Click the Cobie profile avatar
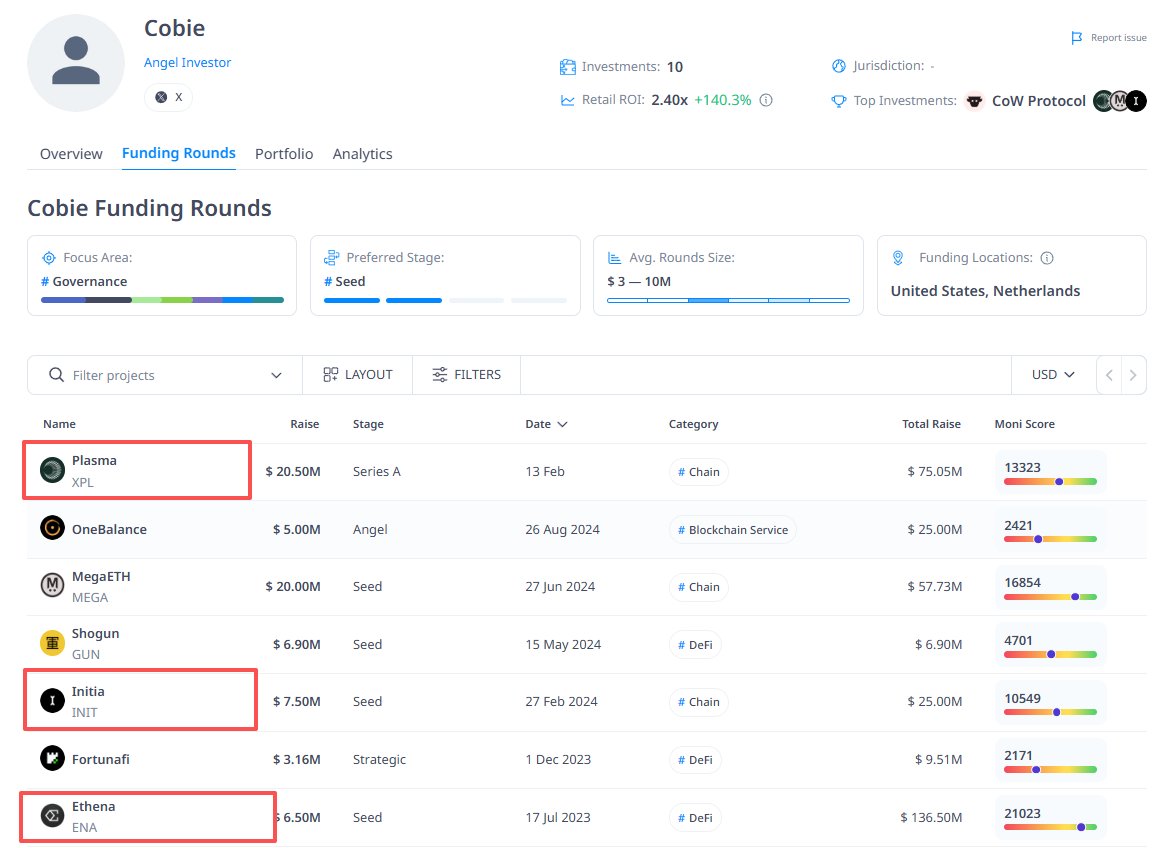The width and height of the screenshot is (1157, 848). (75, 63)
